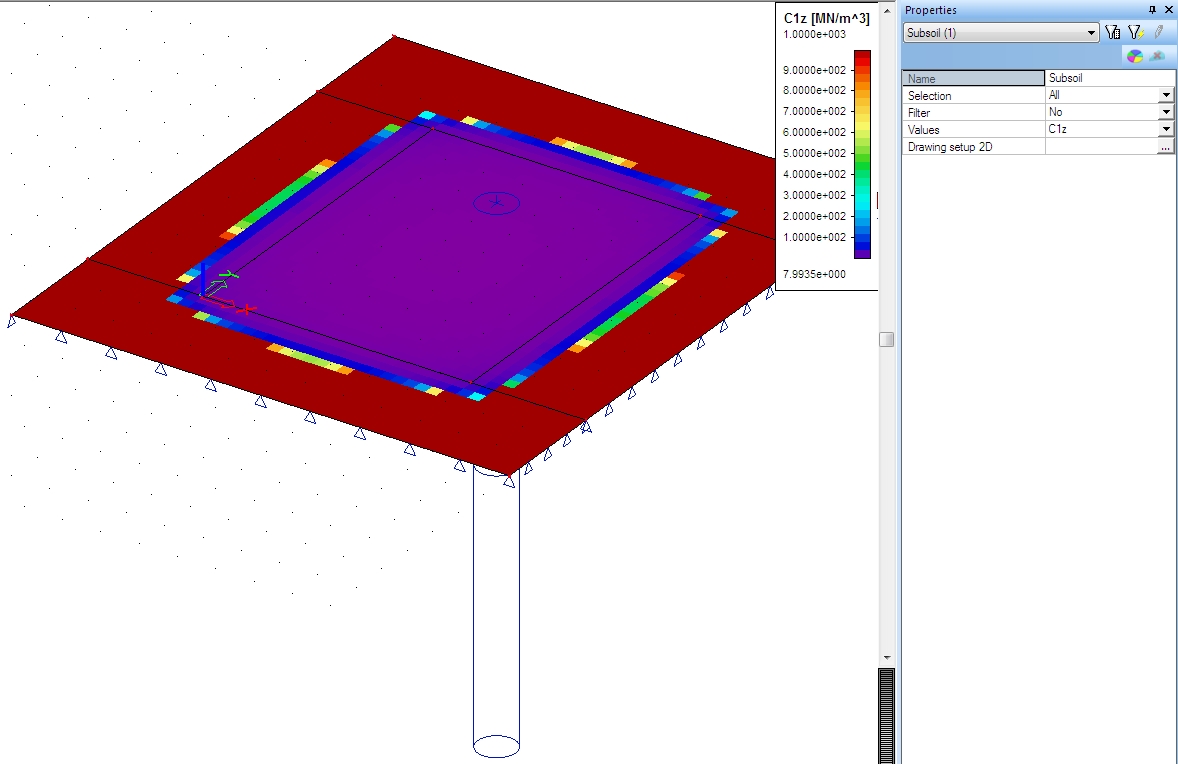Click the colorful pie chart icon
Screen dimensions: 1178x764
(1135, 56)
